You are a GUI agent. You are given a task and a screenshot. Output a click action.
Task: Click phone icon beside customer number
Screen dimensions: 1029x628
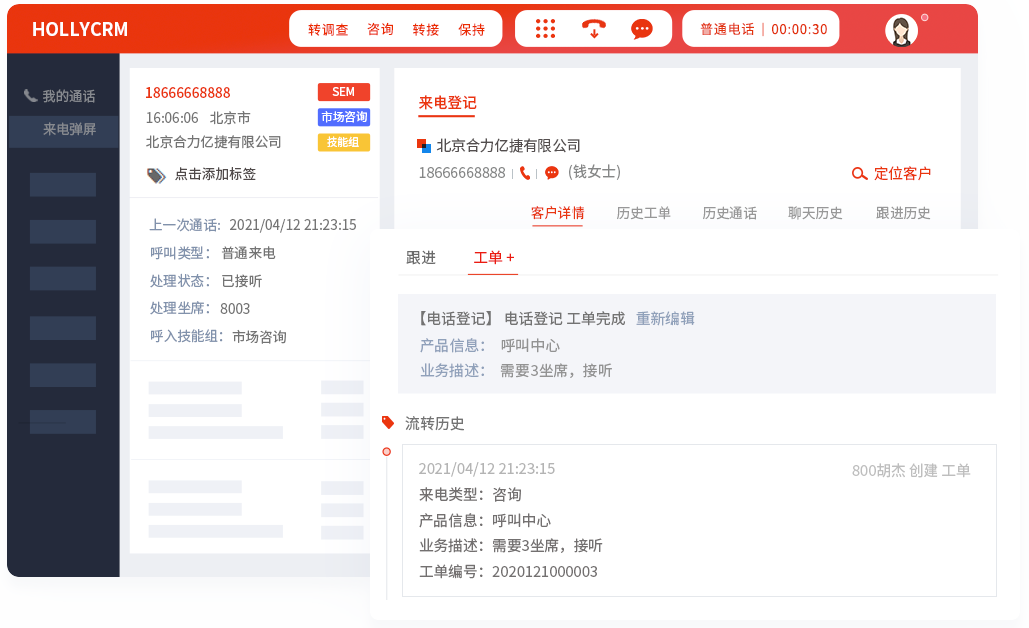click(525, 173)
